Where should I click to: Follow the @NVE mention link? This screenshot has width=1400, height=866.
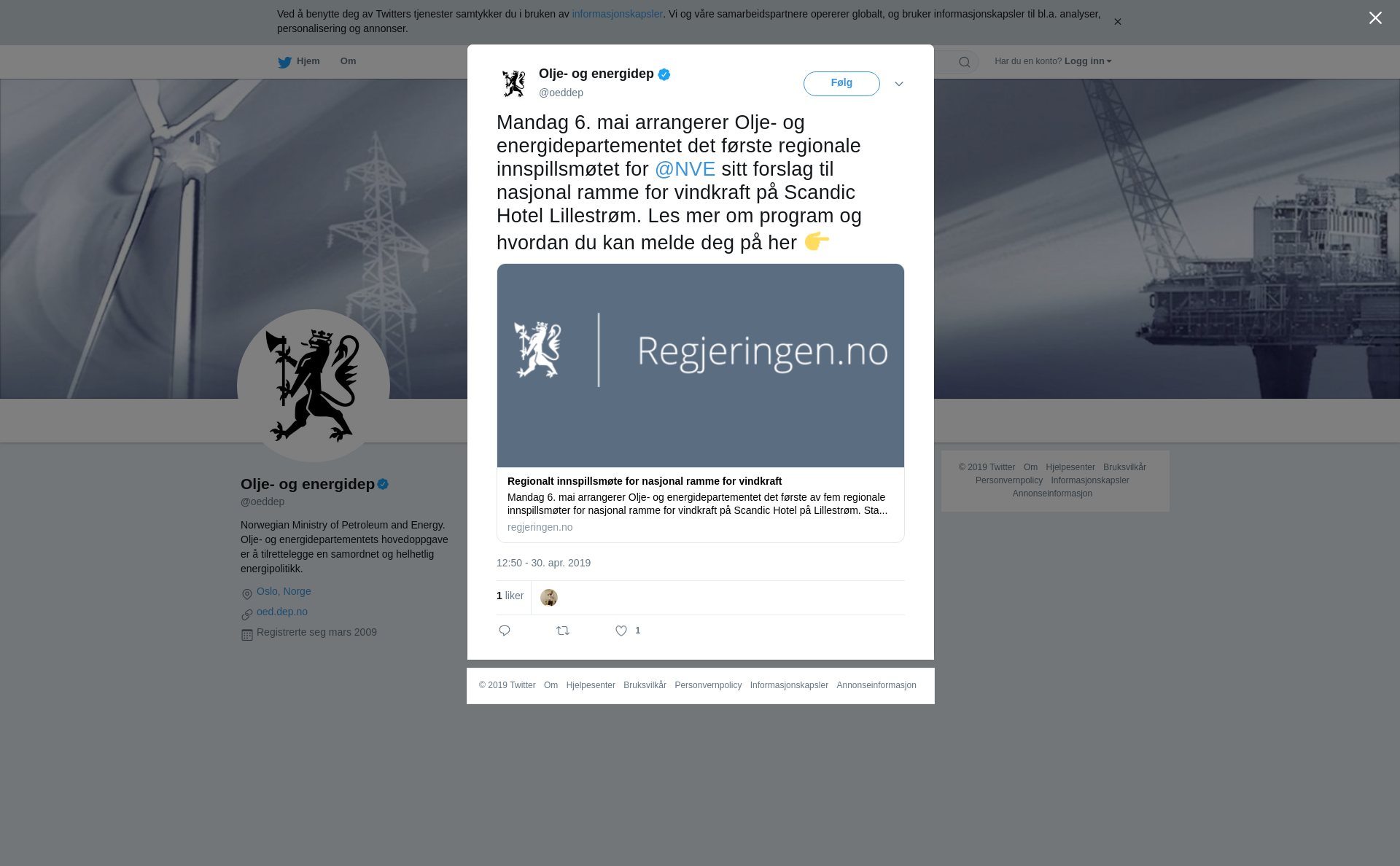pos(685,169)
